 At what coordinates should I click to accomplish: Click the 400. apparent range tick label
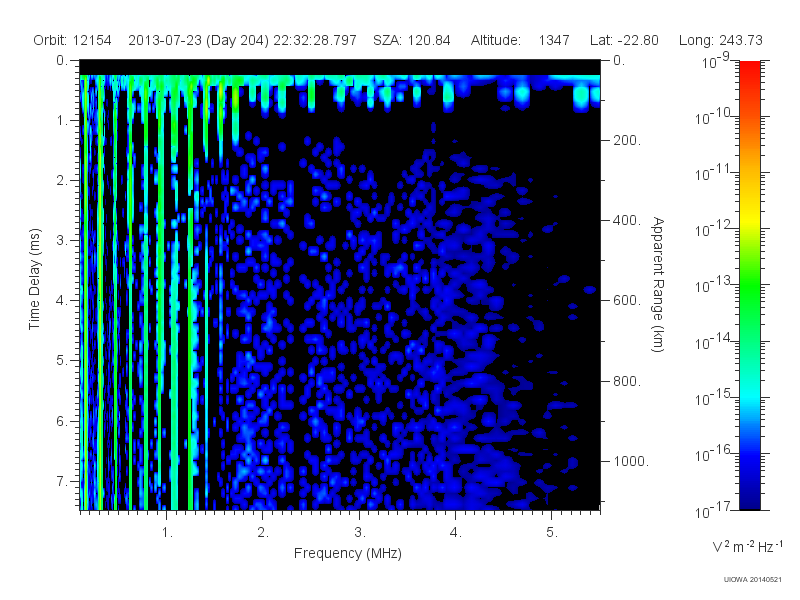627,220
